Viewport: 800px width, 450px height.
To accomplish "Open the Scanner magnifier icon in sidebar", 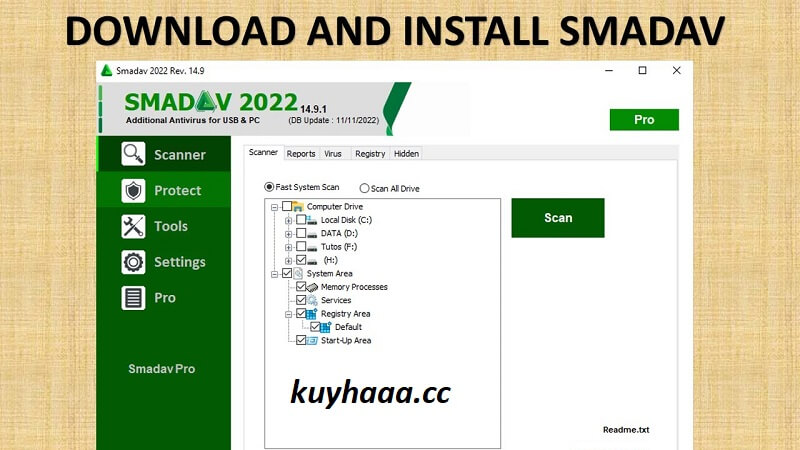I will point(133,154).
